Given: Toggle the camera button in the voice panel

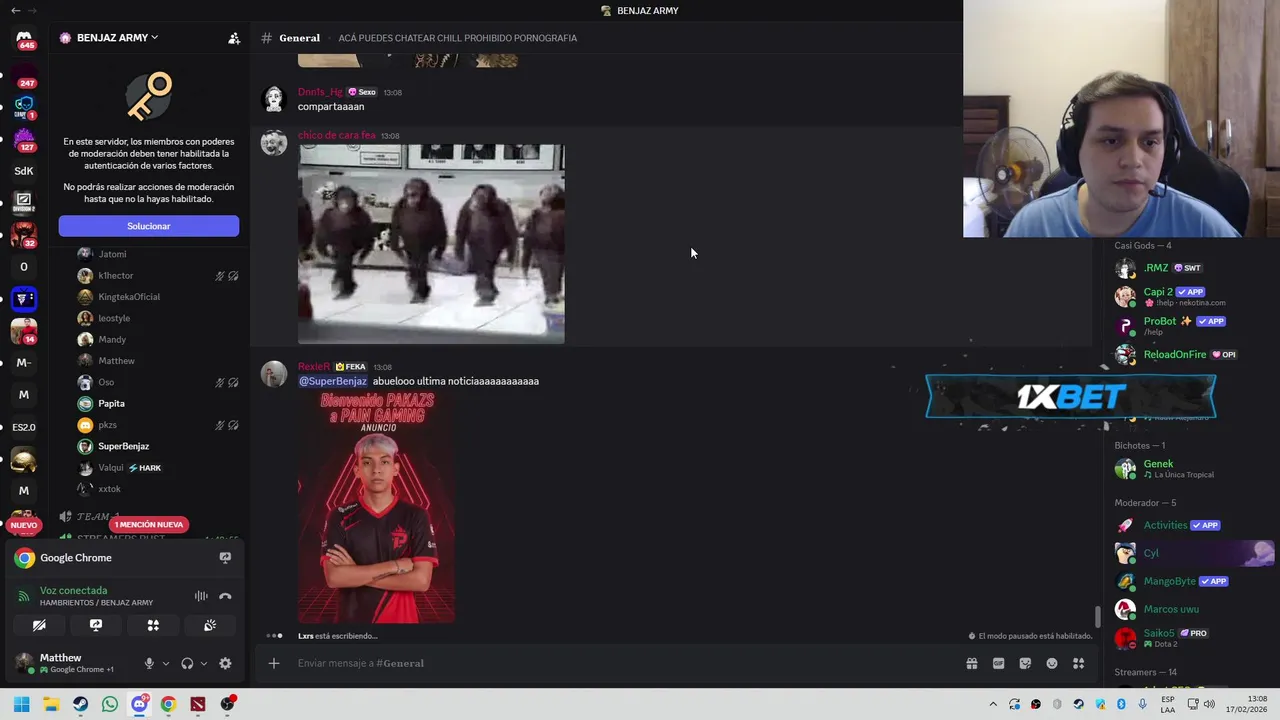Looking at the screenshot, I should [39, 625].
